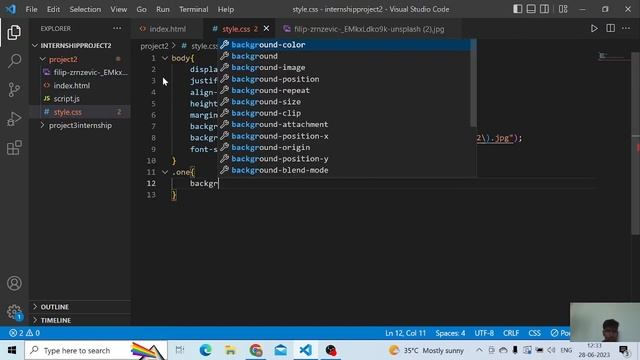Open volume control in system tray
The width and height of the screenshot is (640, 360).
coord(551,350)
